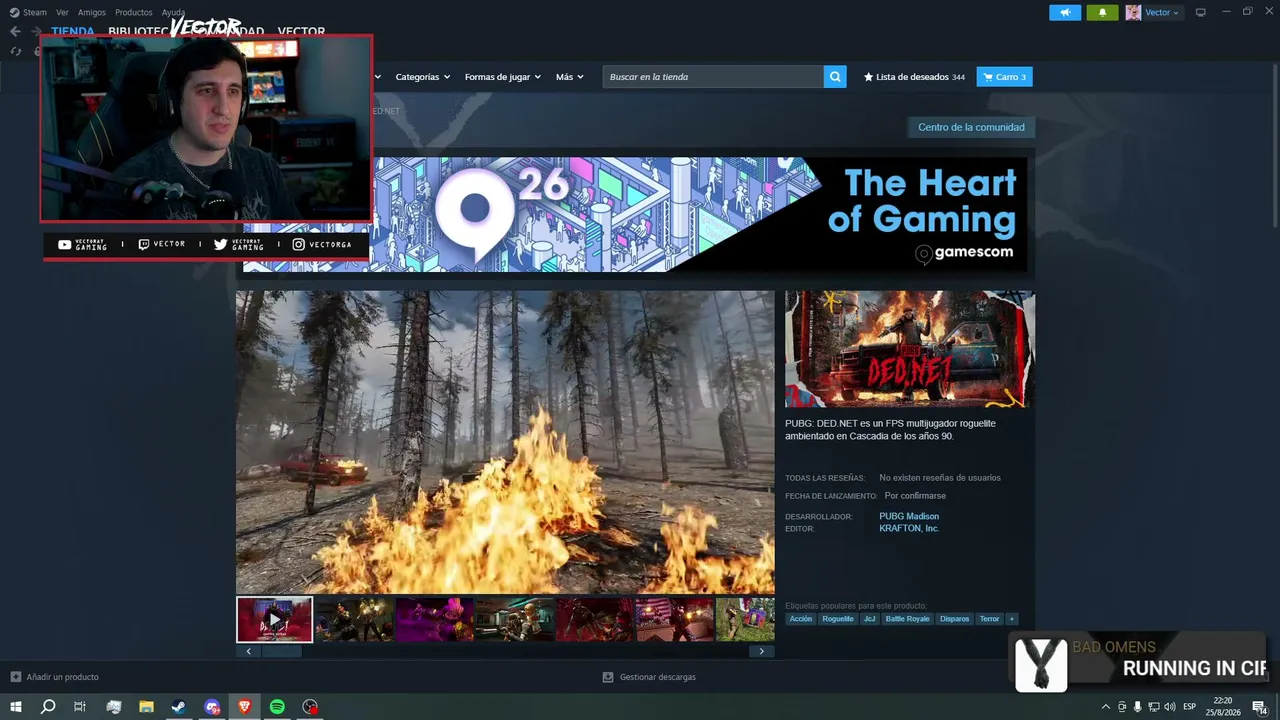This screenshot has height=720, width=1280.
Task: Open the Ver menu
Action: [62, 12]
